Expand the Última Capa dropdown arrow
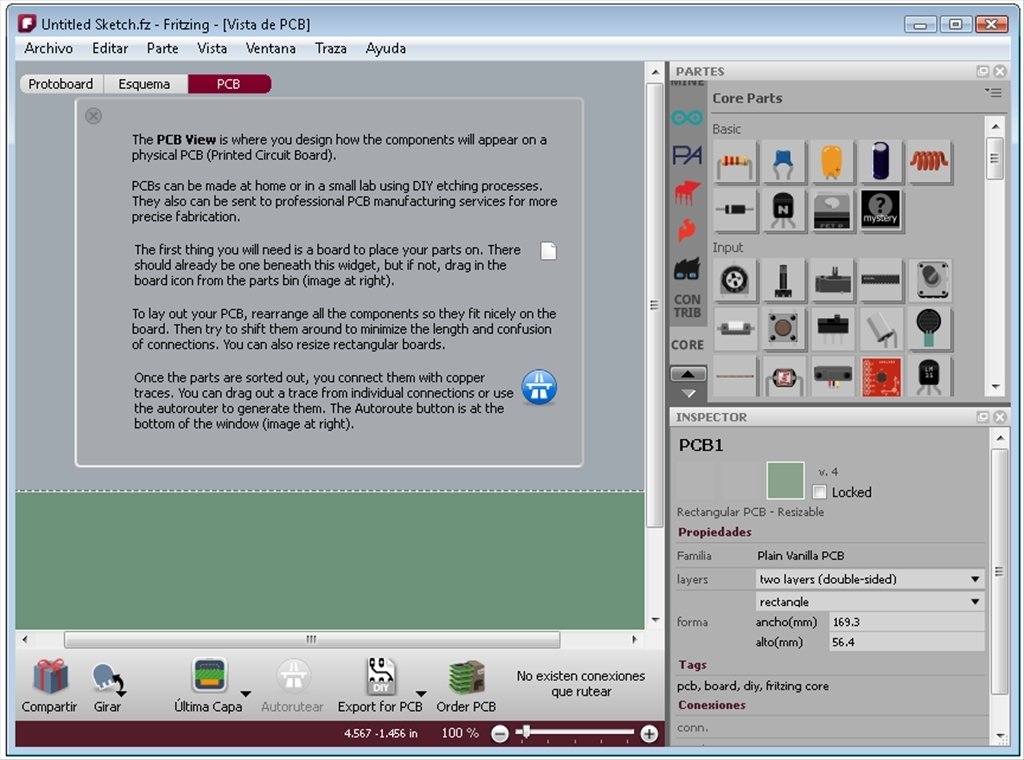Screen dimensions: 1024x760 click(246, 694)
